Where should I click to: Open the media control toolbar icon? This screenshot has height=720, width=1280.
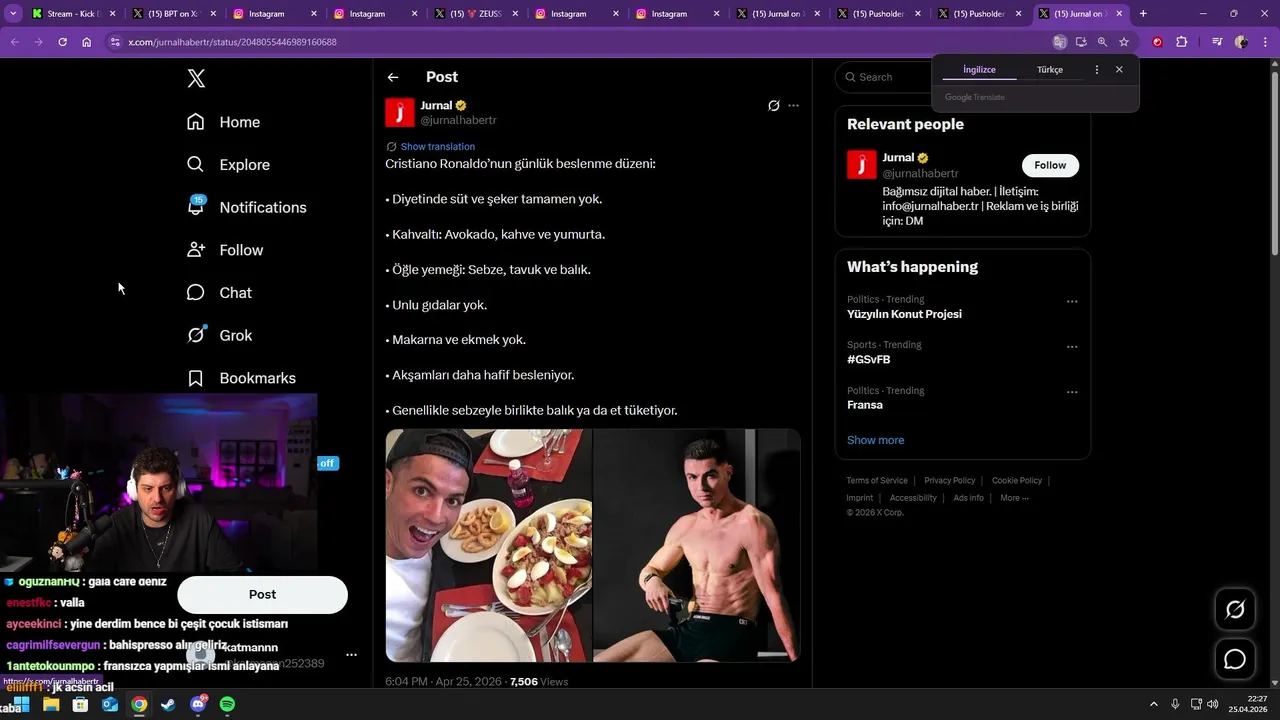1217,42
